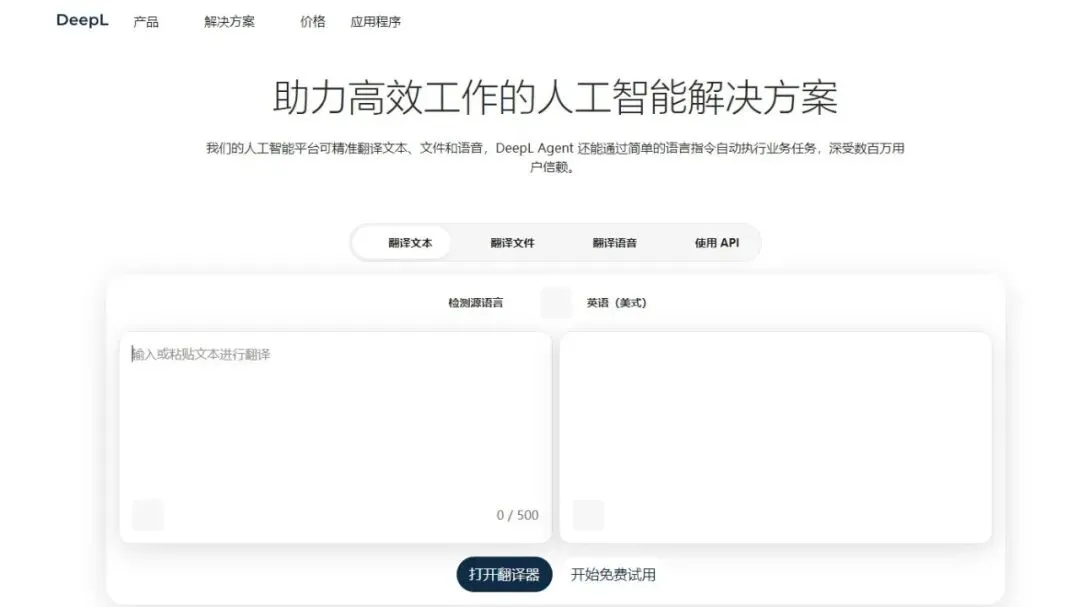Open the 解决方案 navigation menu
The height and width of the screenshot is (607, 1080).
point(229,22)
